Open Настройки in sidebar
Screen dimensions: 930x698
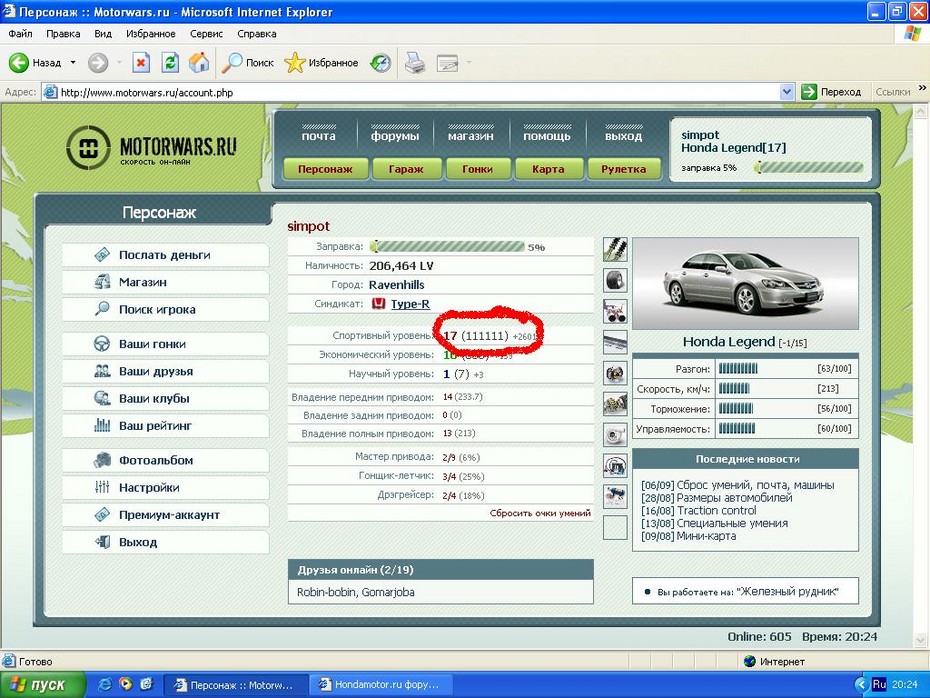coord(165,487)
